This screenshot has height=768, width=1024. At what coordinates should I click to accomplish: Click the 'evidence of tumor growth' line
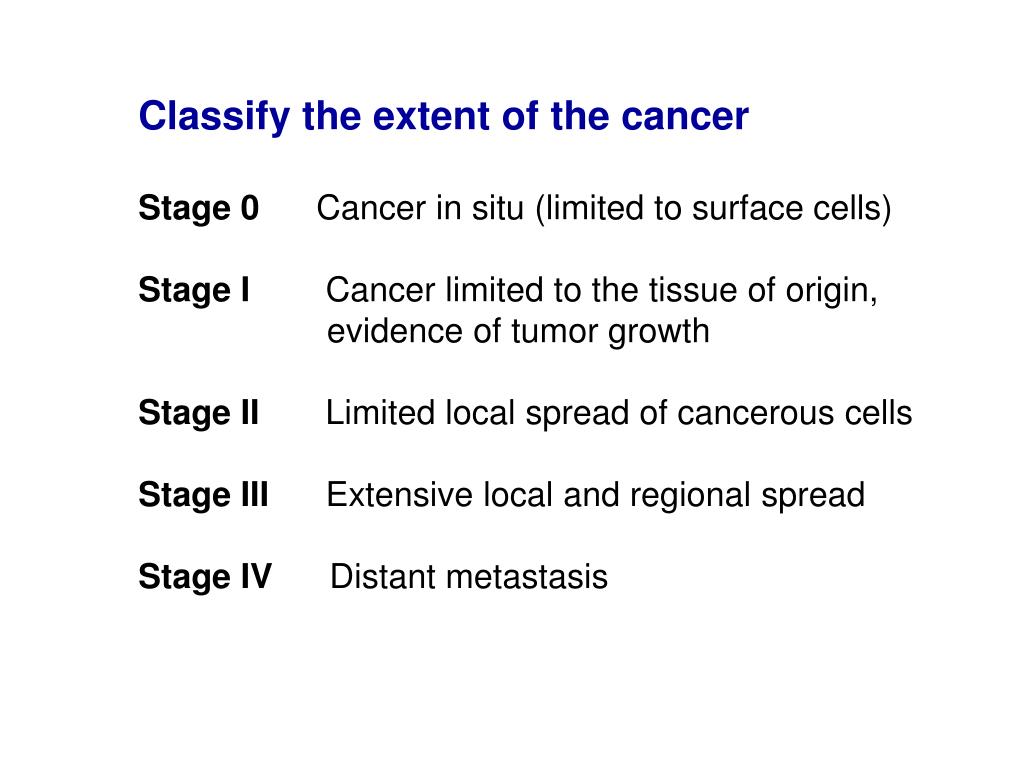click(518, 332)
